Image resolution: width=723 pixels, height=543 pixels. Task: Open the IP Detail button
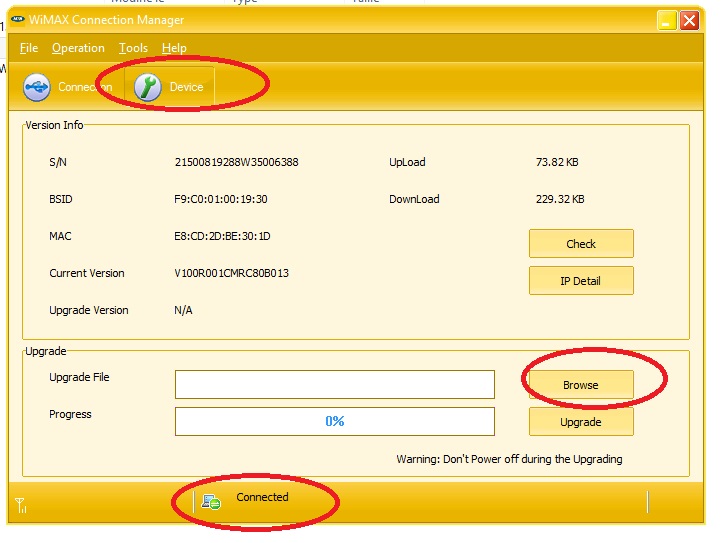[x=581, y=280]
